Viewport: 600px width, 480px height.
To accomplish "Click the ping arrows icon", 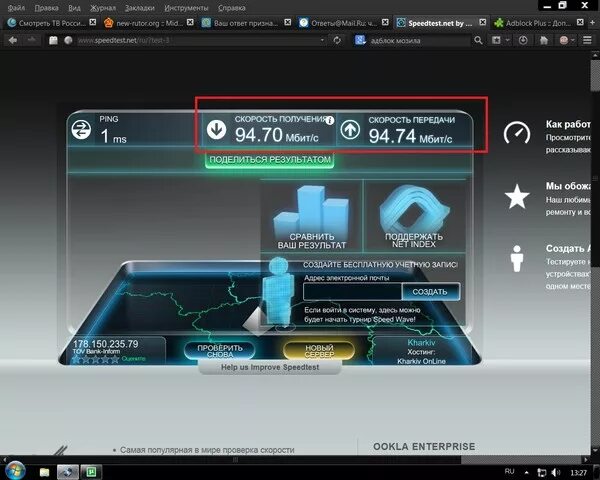I will [x=81, y=130].
